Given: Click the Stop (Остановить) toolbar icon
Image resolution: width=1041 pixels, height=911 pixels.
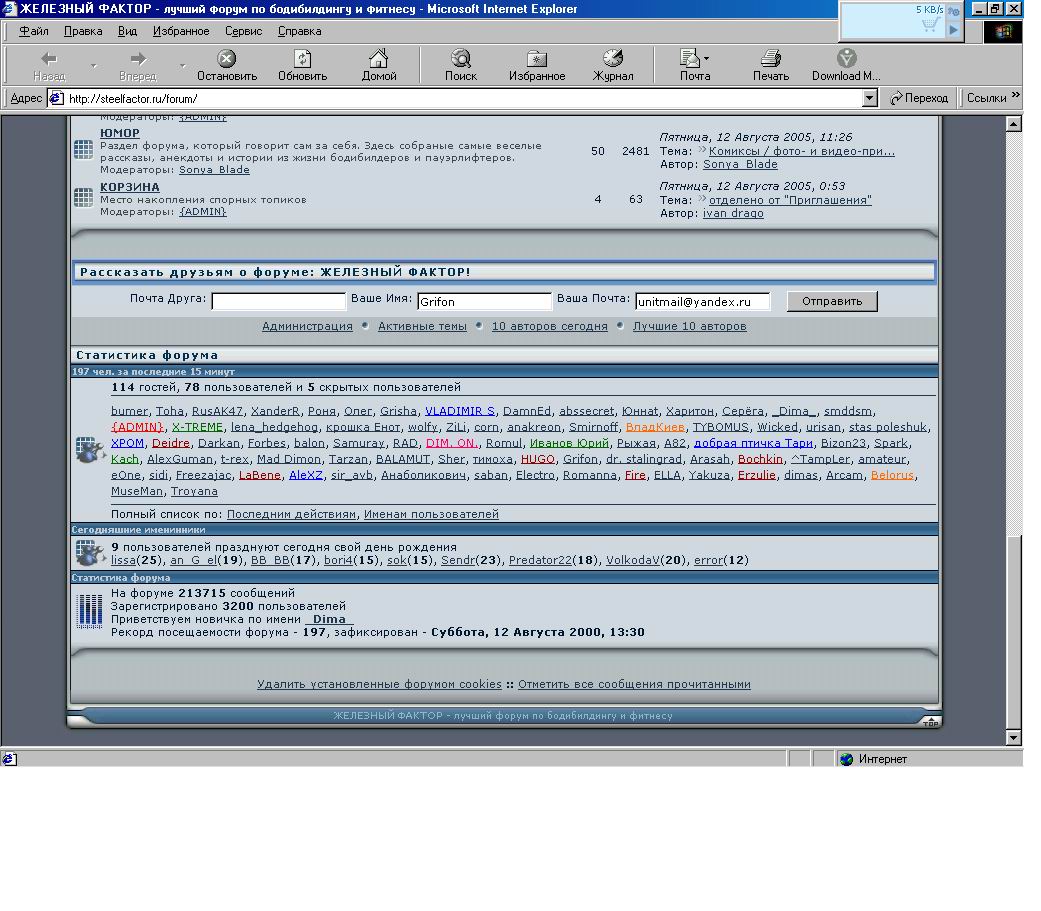Looking at the screenshot, I should 227,59.
